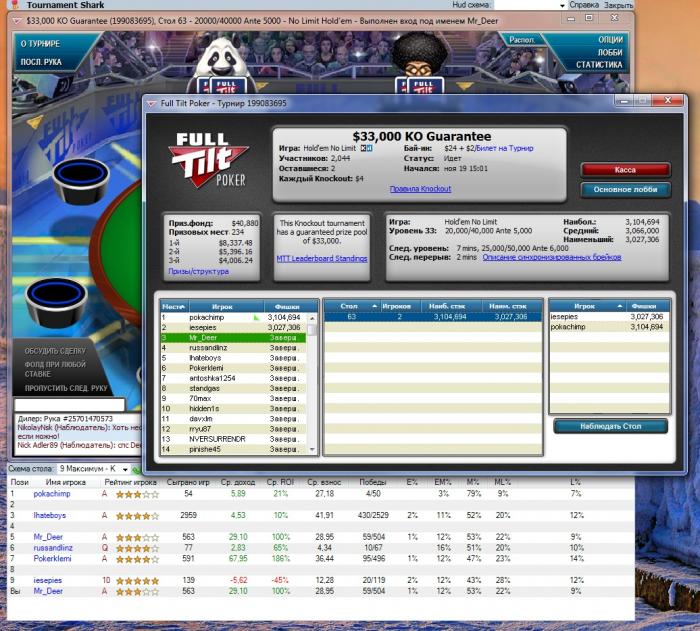Open ПОСЛ. РУКА on the poker table
The width and height of the screenshot is (700, 631).
click(x=41, y=62)
